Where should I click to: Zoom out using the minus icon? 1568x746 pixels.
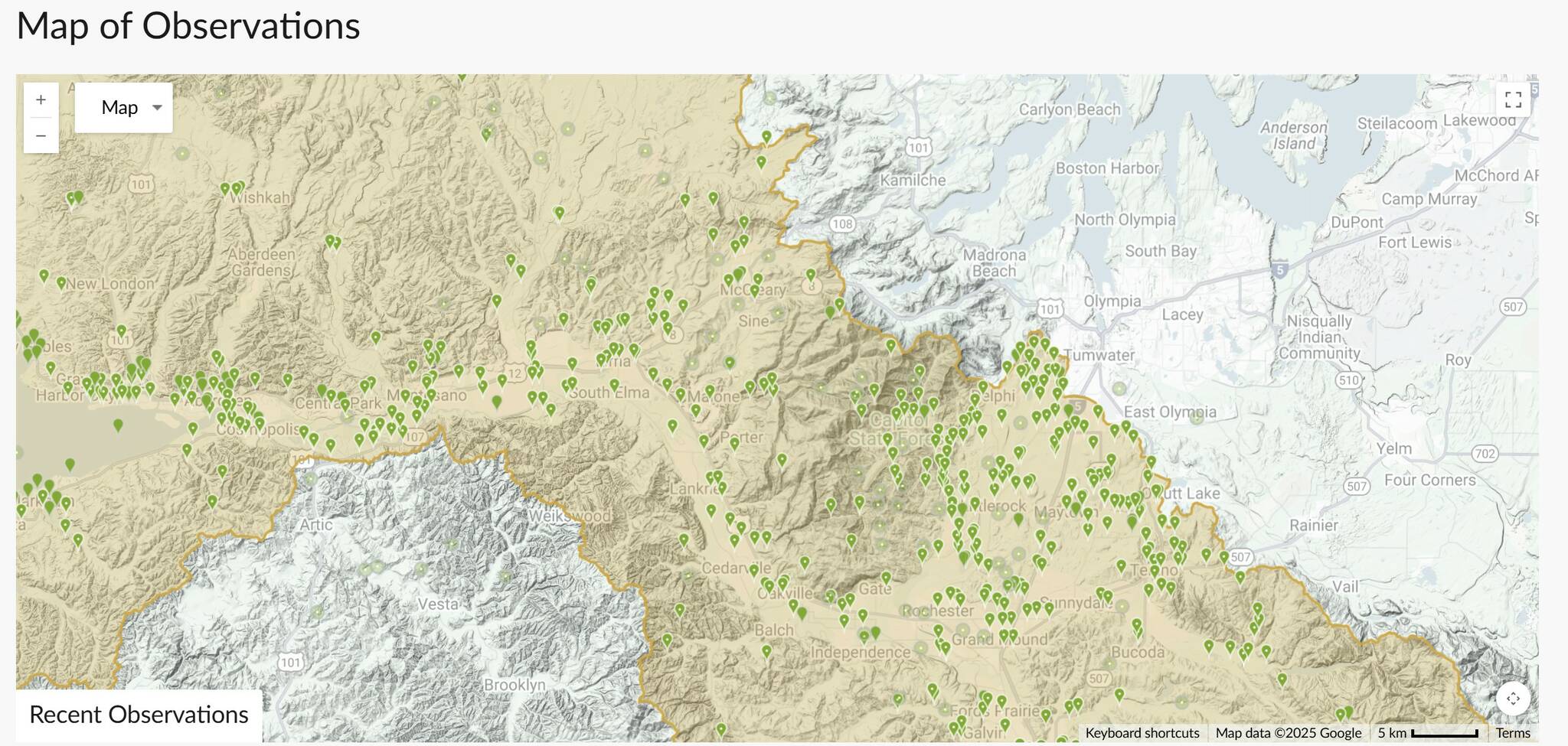click(41, 135)
